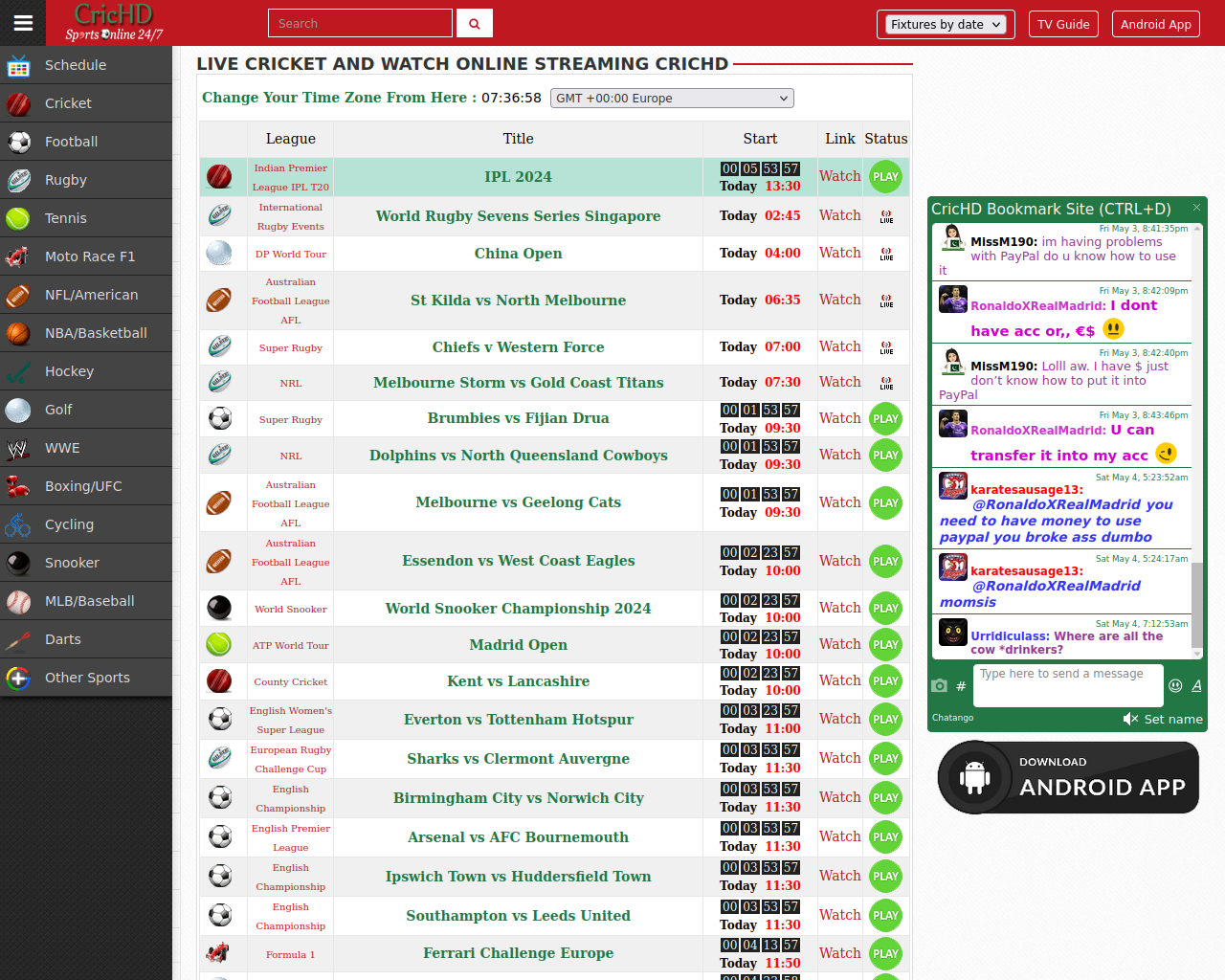Open the time zone GMT +00:00 Europe dropdown
Viewport: 1225px width, 980px height.
click(x=673, y=98)
